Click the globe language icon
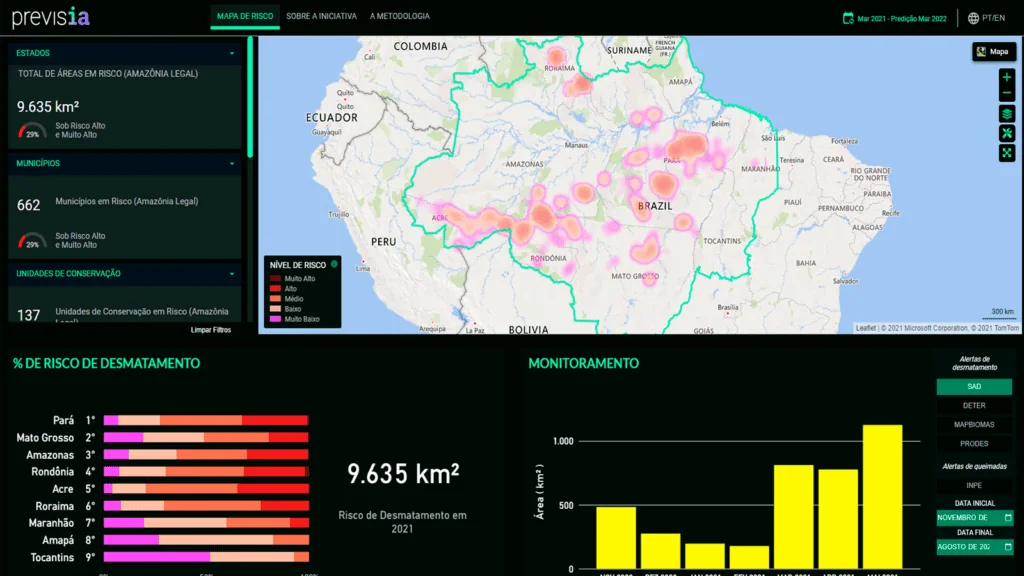The height and width of the screenshot is (576, 1024). [973, 18]
